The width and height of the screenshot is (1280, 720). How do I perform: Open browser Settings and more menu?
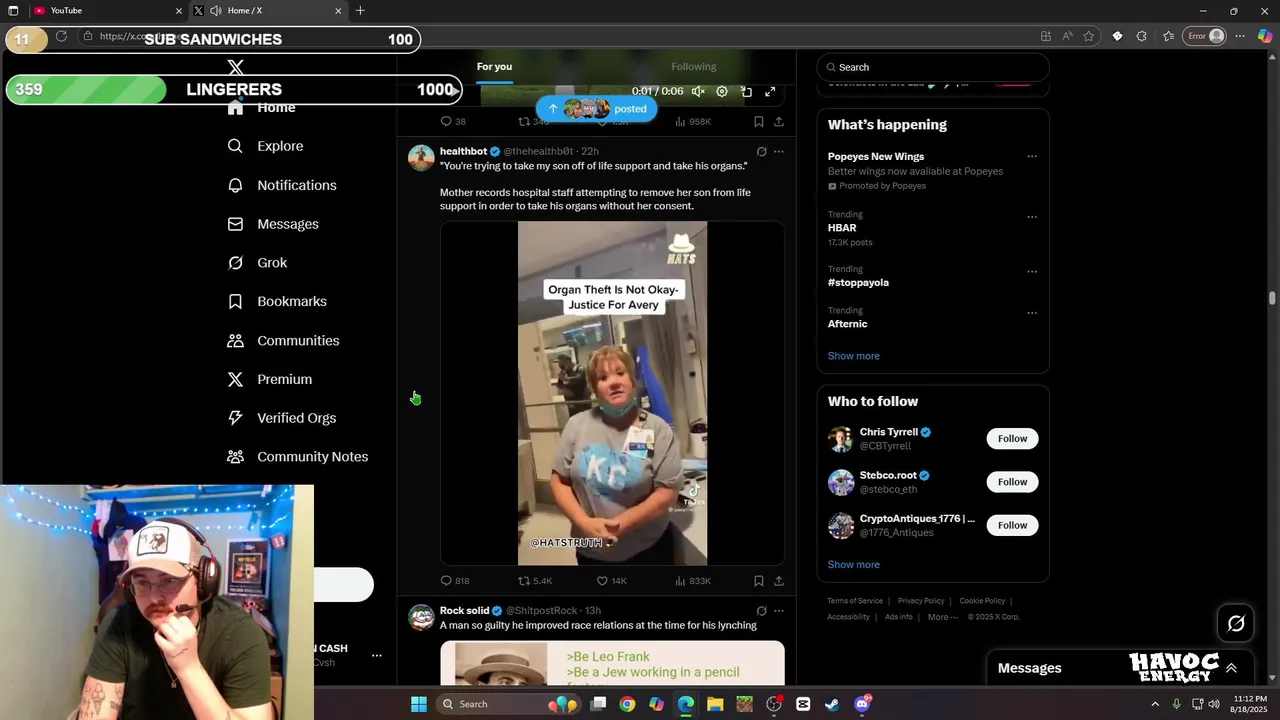click(1240, 36)
